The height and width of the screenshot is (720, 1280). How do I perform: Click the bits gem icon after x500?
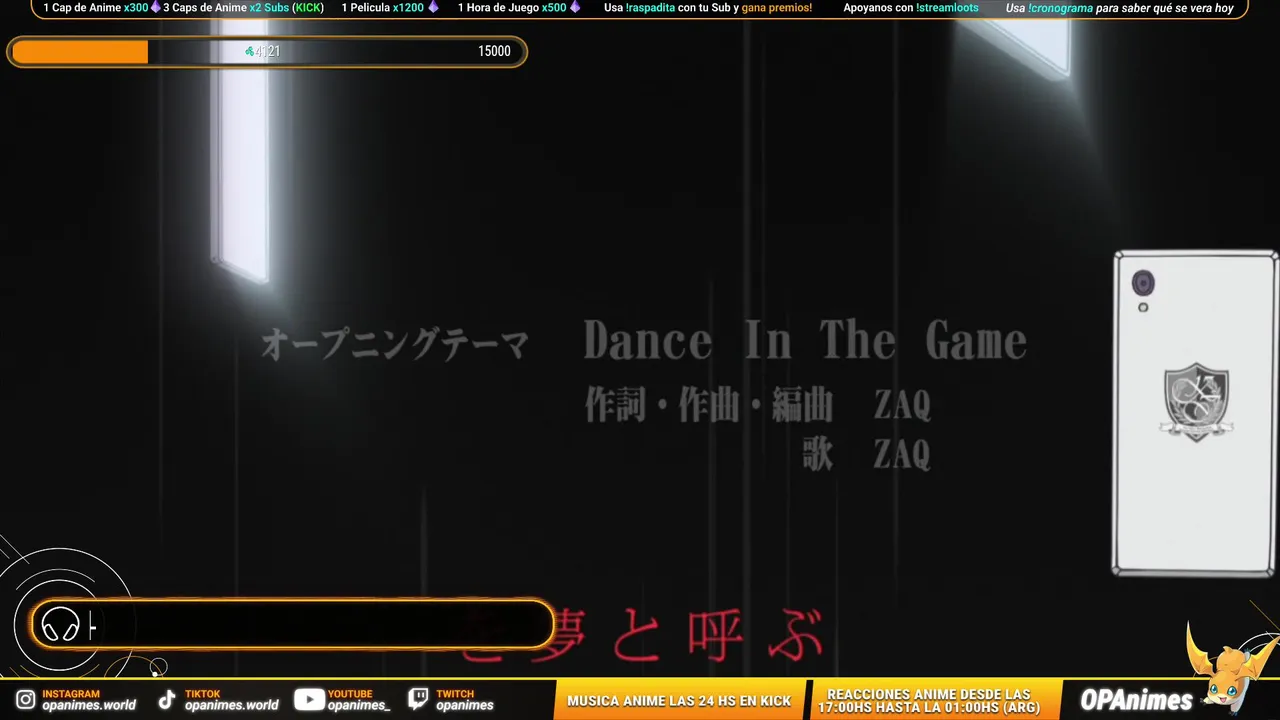(575, 8)
